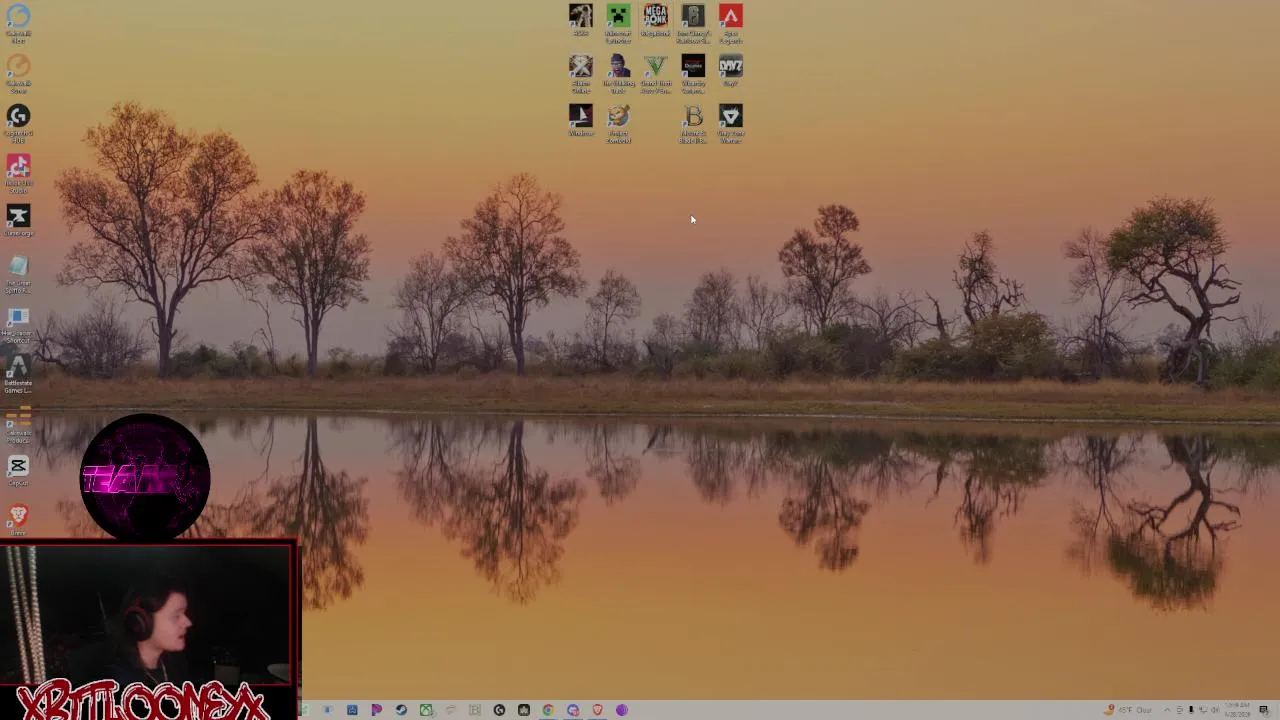1280x720 pixels.
Task: Click the Steam icon in the taskbar
Action: point(401,710)
